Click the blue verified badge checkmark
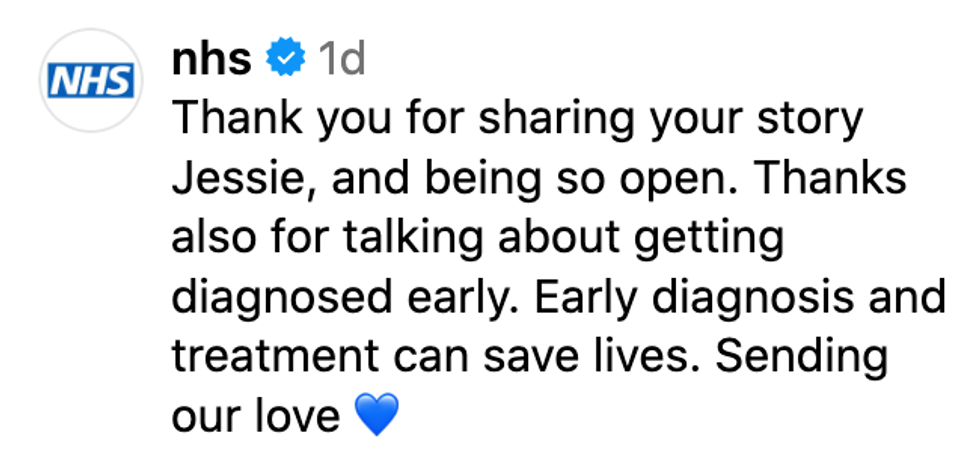Screen dimensions: 980x467 [285, 61]
